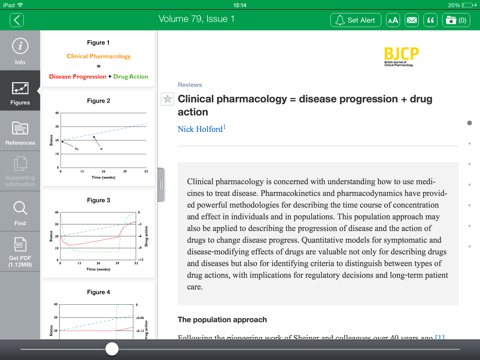Collapse figures panel using divider handle
480x360 pixels.
(161, 185)
